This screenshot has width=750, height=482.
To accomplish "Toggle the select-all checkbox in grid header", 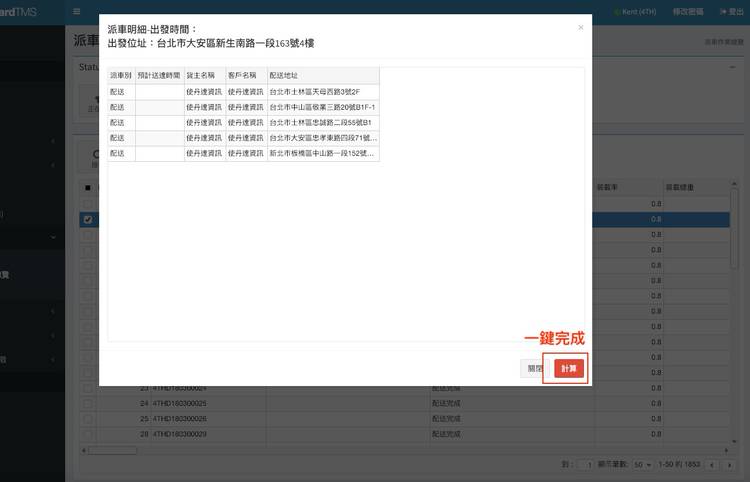I will coord(88,188).
